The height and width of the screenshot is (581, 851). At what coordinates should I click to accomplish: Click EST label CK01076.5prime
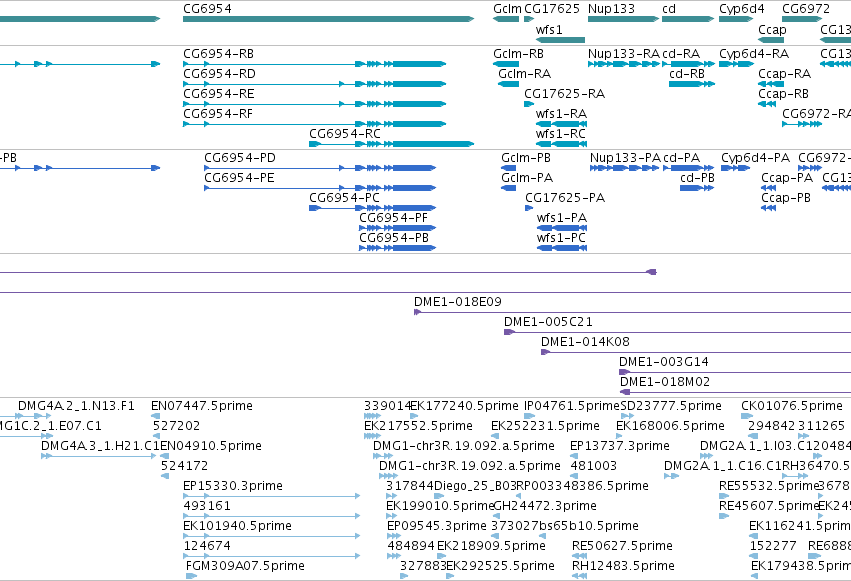pos(792,406)
